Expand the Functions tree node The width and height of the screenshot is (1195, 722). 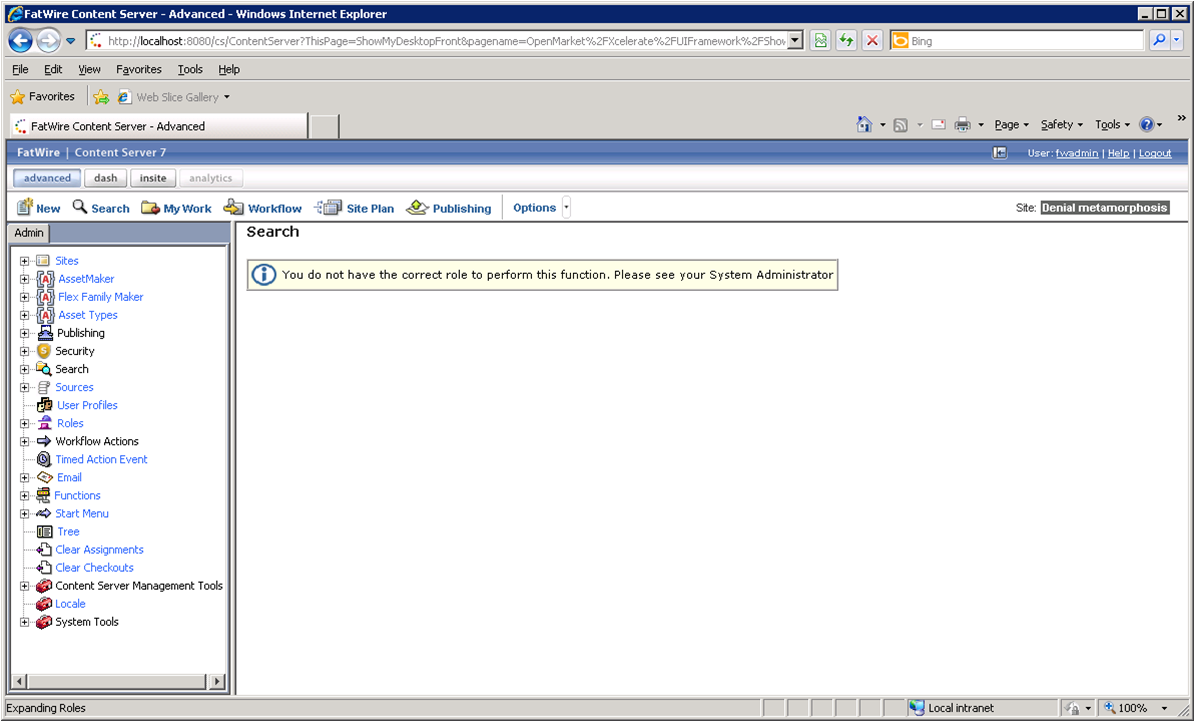pos(24,496)
